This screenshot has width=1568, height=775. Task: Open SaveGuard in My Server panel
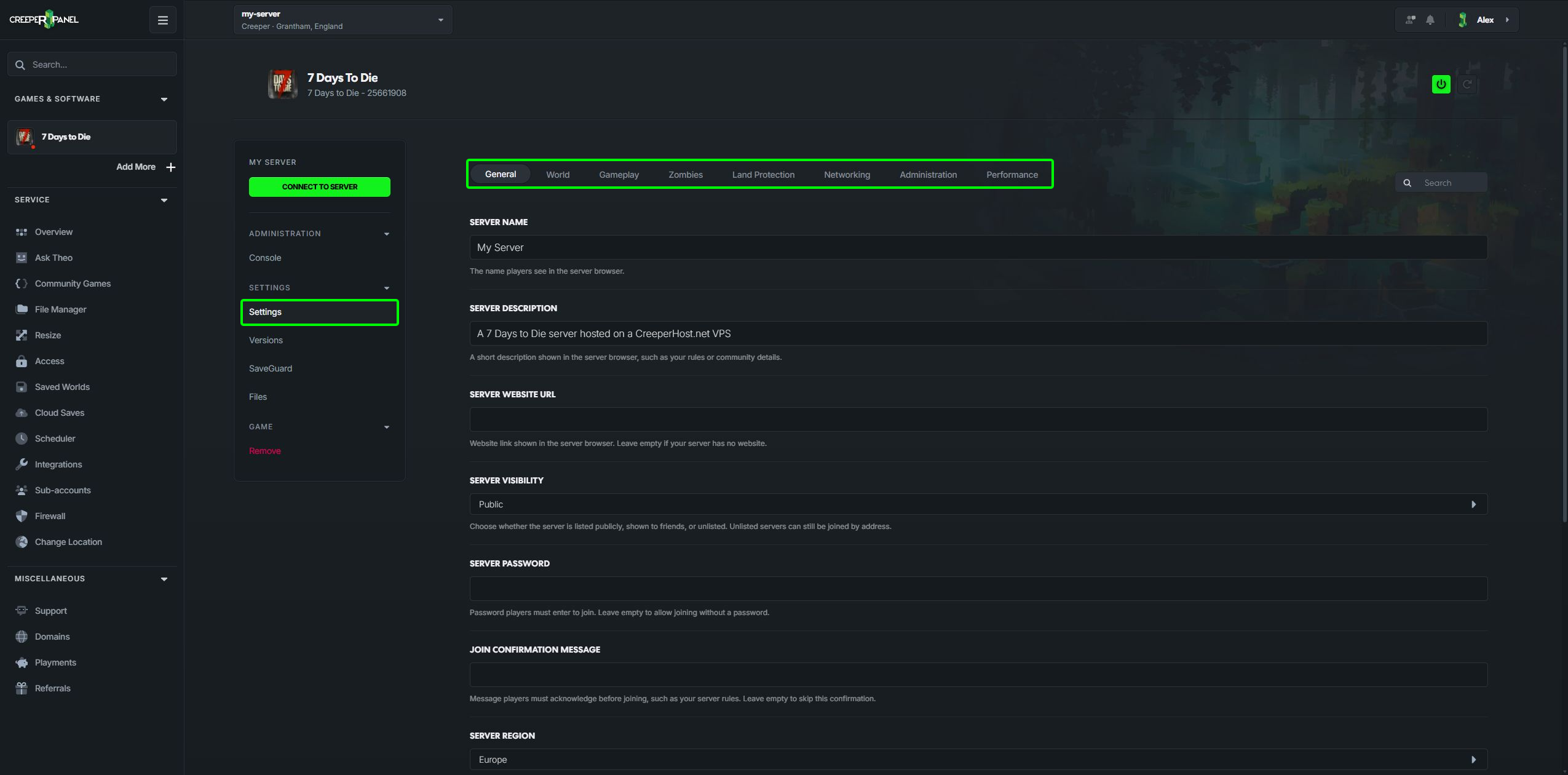[271, 368]
